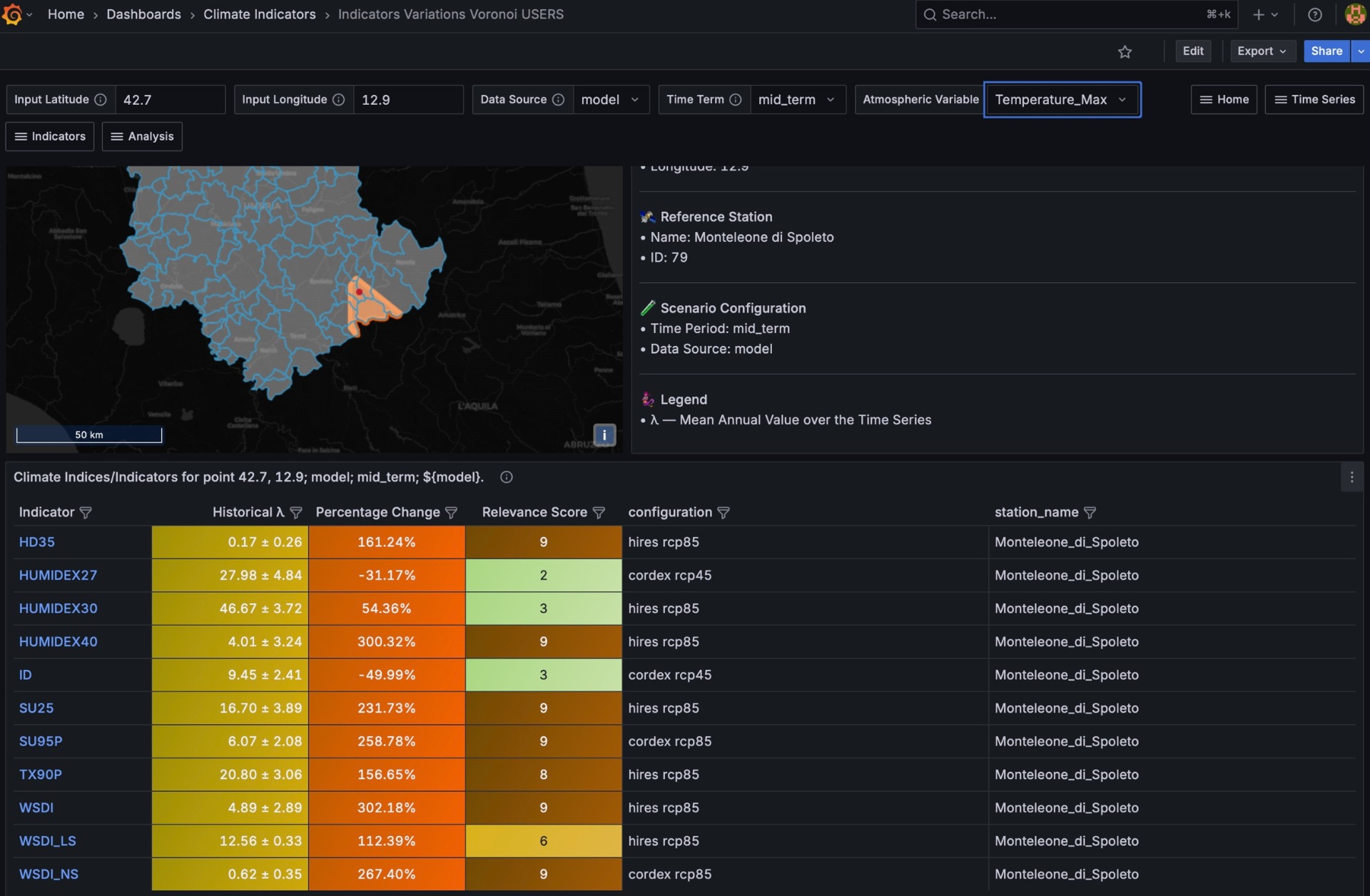
Task: Click the plus new item icon
Action: click(1259, 14)
